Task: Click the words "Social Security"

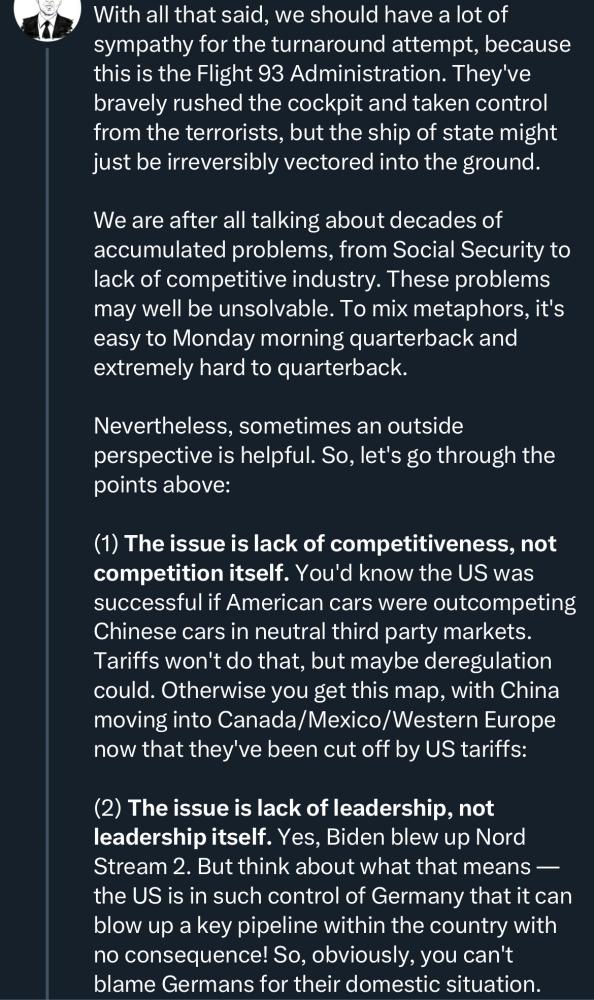Action: tap(468, 250)
